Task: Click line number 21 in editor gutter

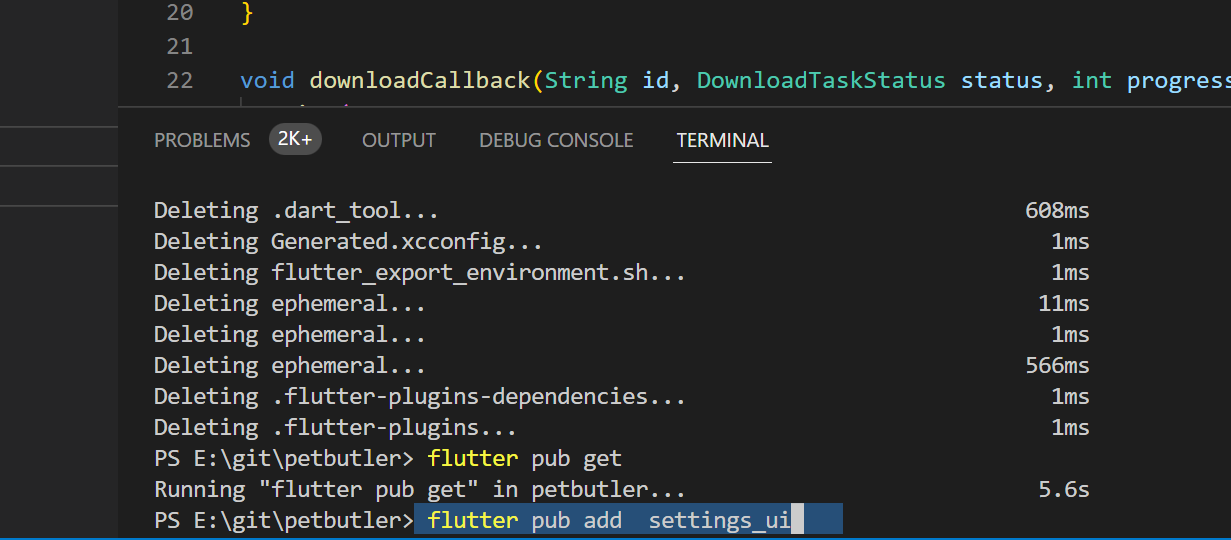Action: pyautogui.click(x=180, y=46)
